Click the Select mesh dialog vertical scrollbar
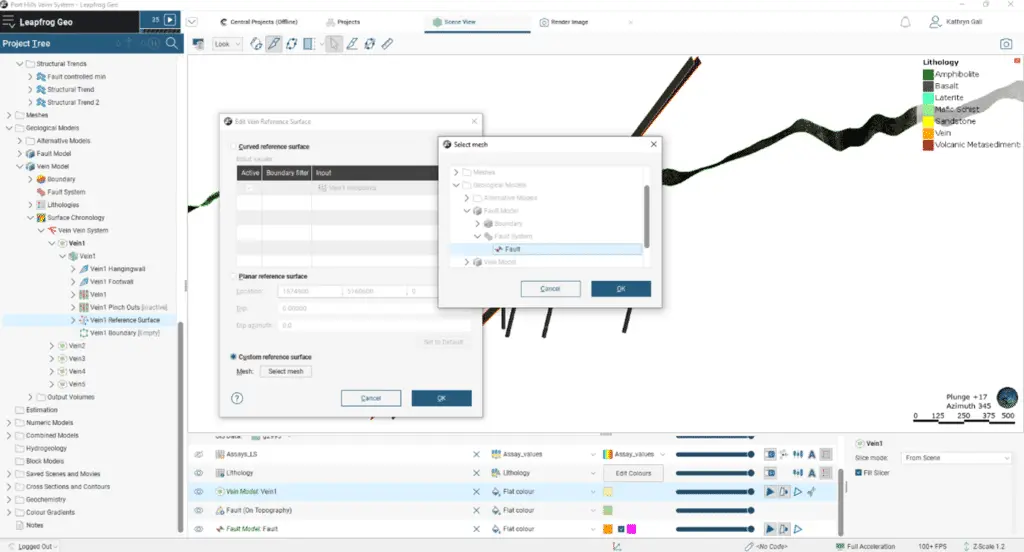This screenshot has width=1024, height=552. 647,217
